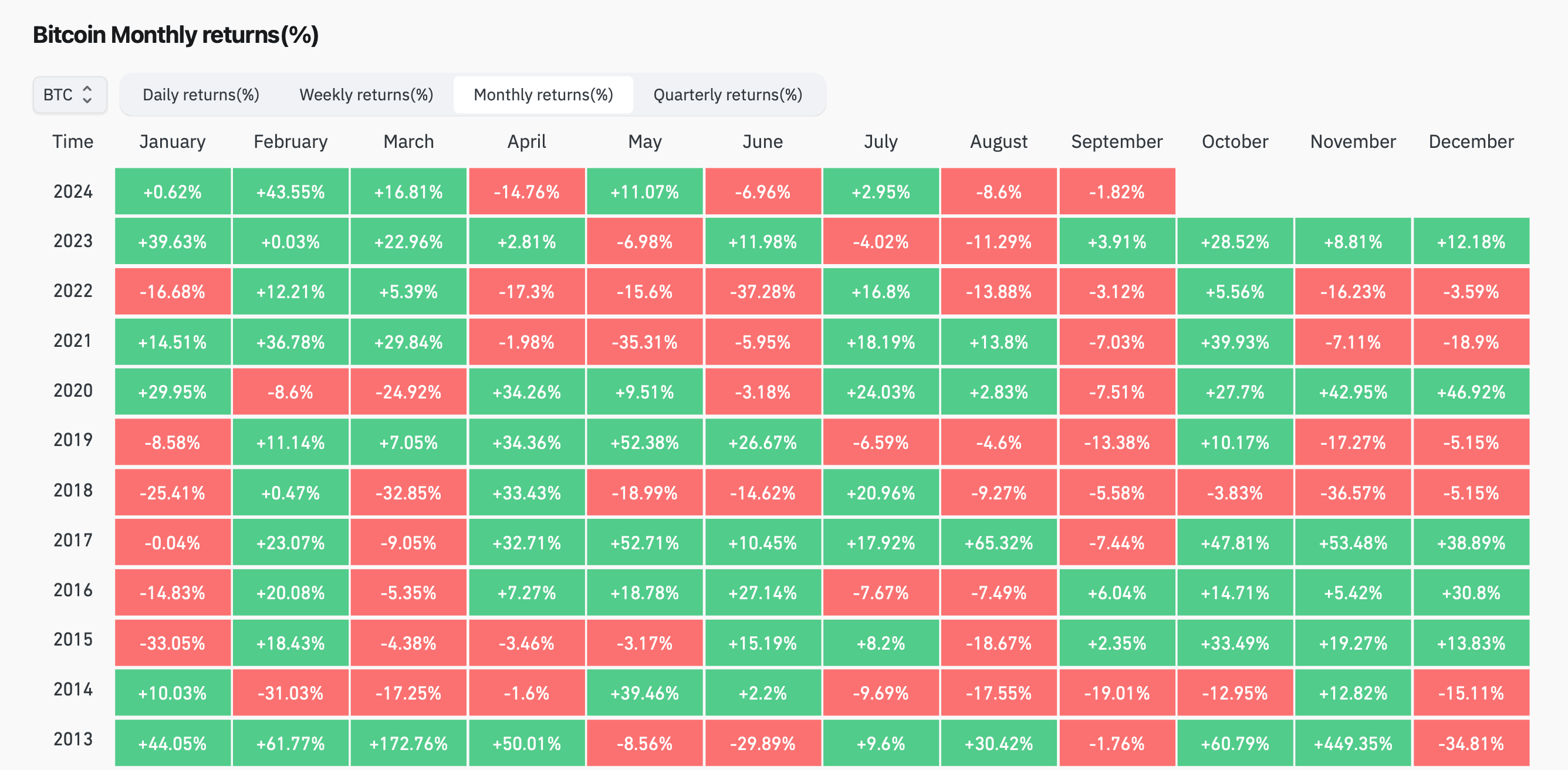Select the December column header
The image size is (1568, 770).
point(1471,142)
